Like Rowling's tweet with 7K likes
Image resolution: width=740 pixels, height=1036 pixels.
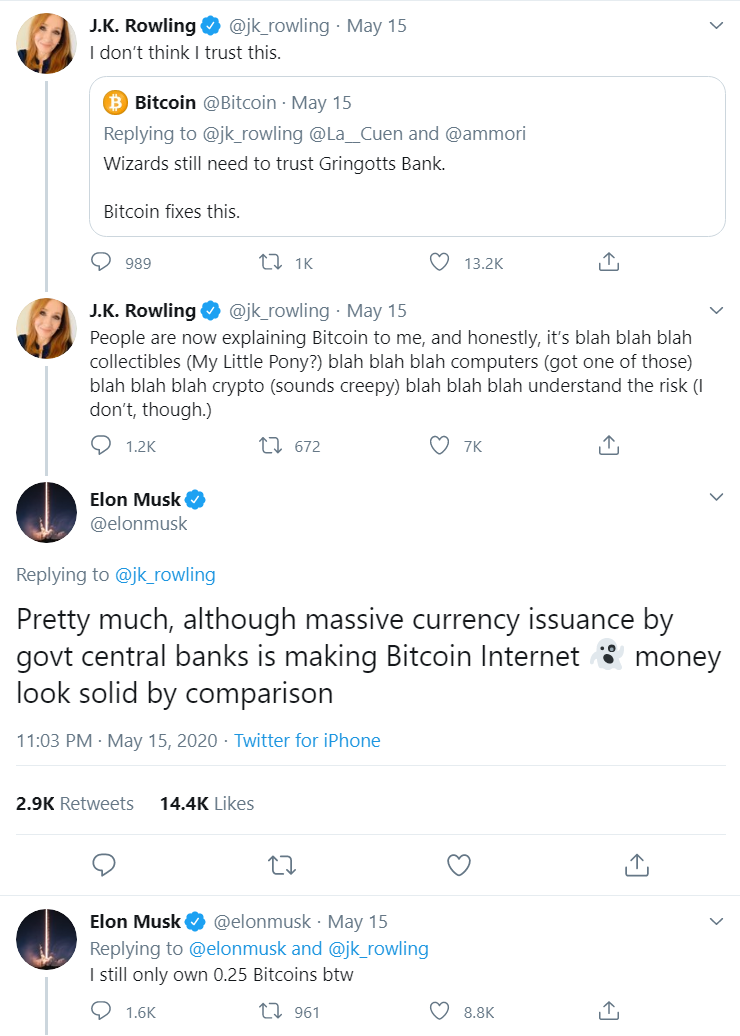tap(439, 446)
